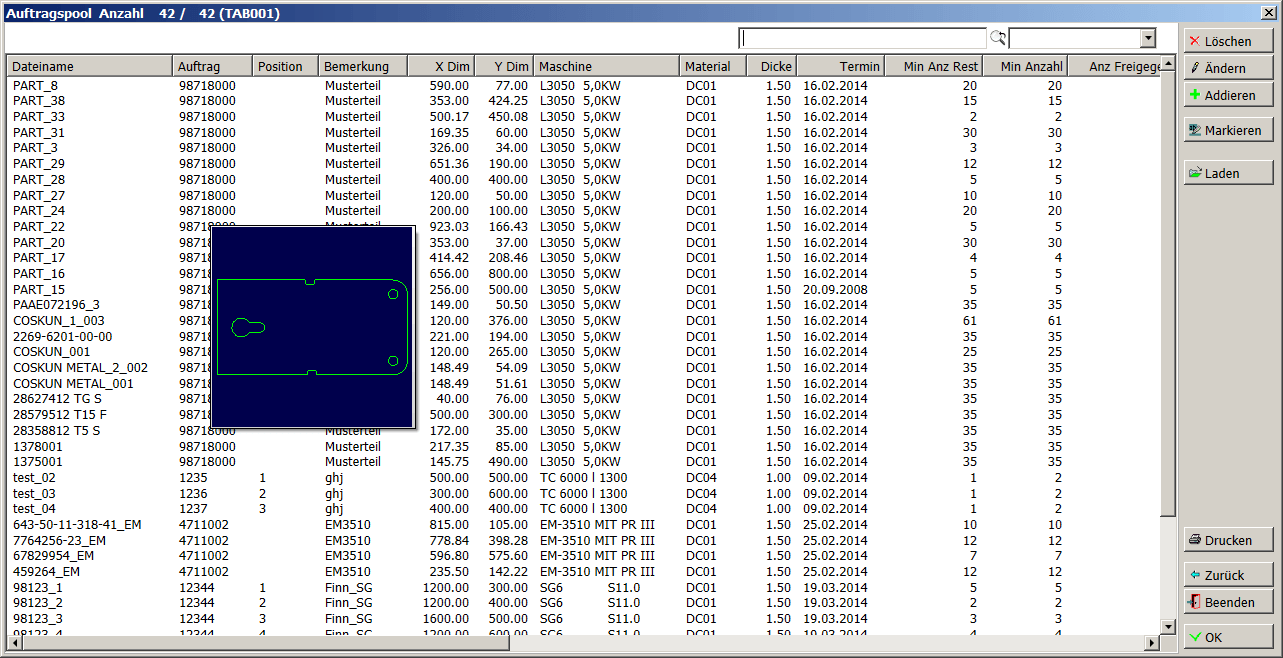Click the green plus Addieren button
This screenshot has width=1283, height=658.
tap(1228, 95)
